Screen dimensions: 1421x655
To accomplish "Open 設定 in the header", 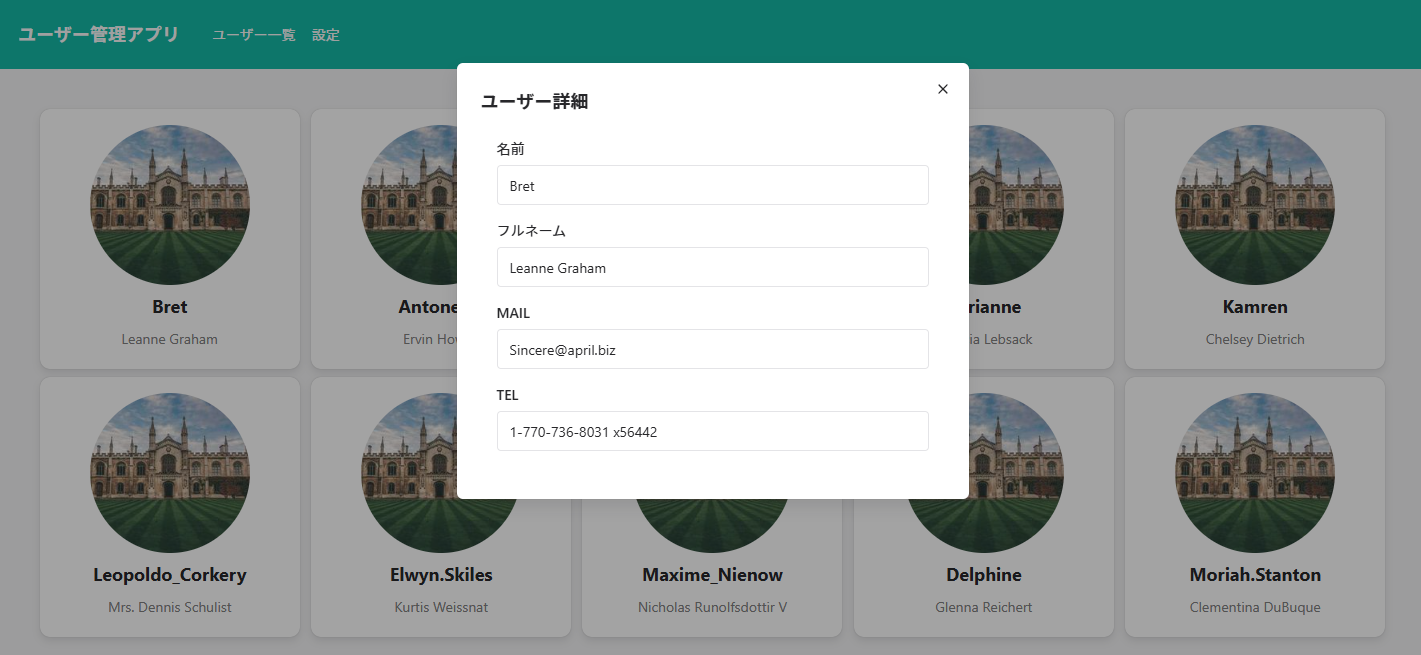I will 326,35.
